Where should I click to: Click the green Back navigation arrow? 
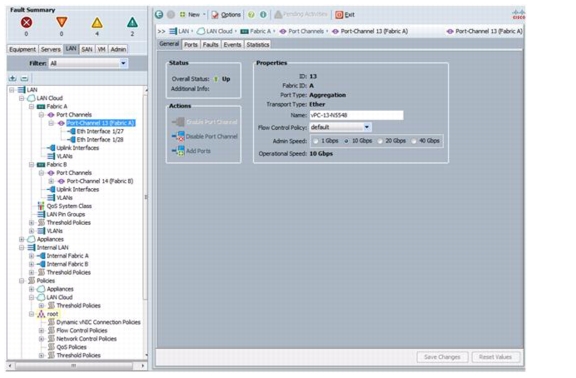[159, 14]
